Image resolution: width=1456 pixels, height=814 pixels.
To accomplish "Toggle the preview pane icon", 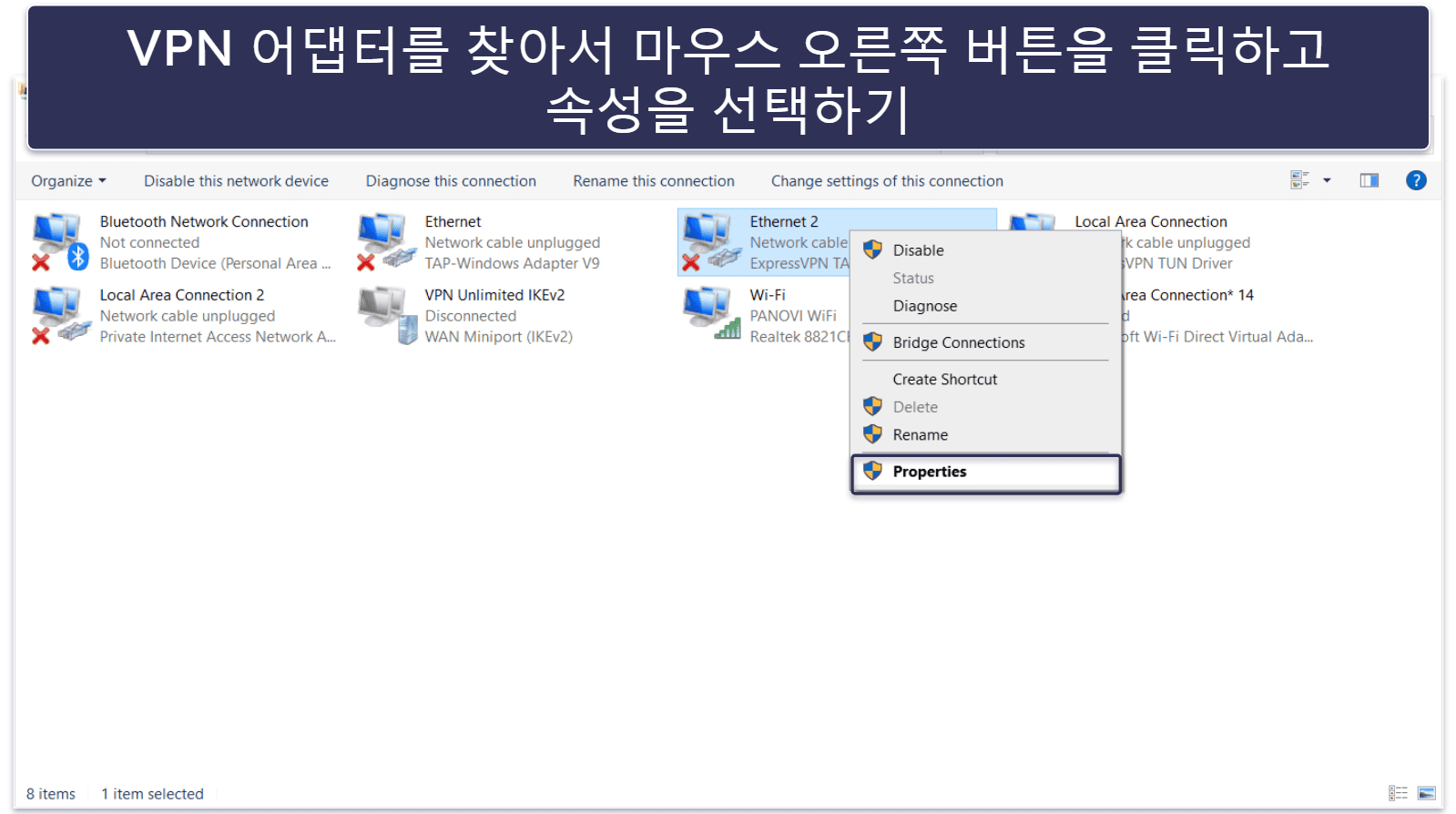I will point(1369,180).
